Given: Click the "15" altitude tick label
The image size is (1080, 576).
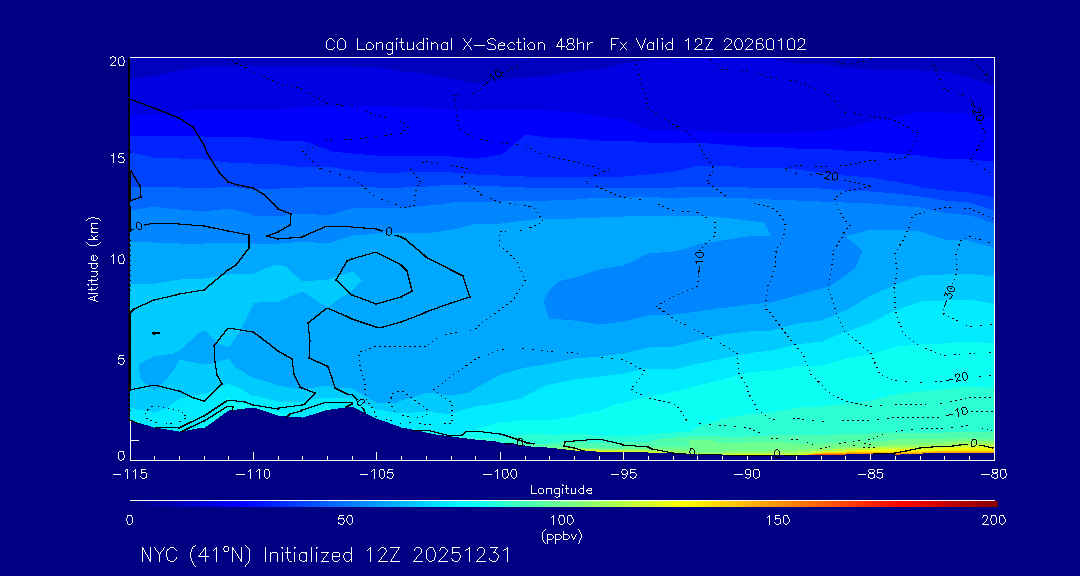Looking at the screenshot, I should [116, 159].
